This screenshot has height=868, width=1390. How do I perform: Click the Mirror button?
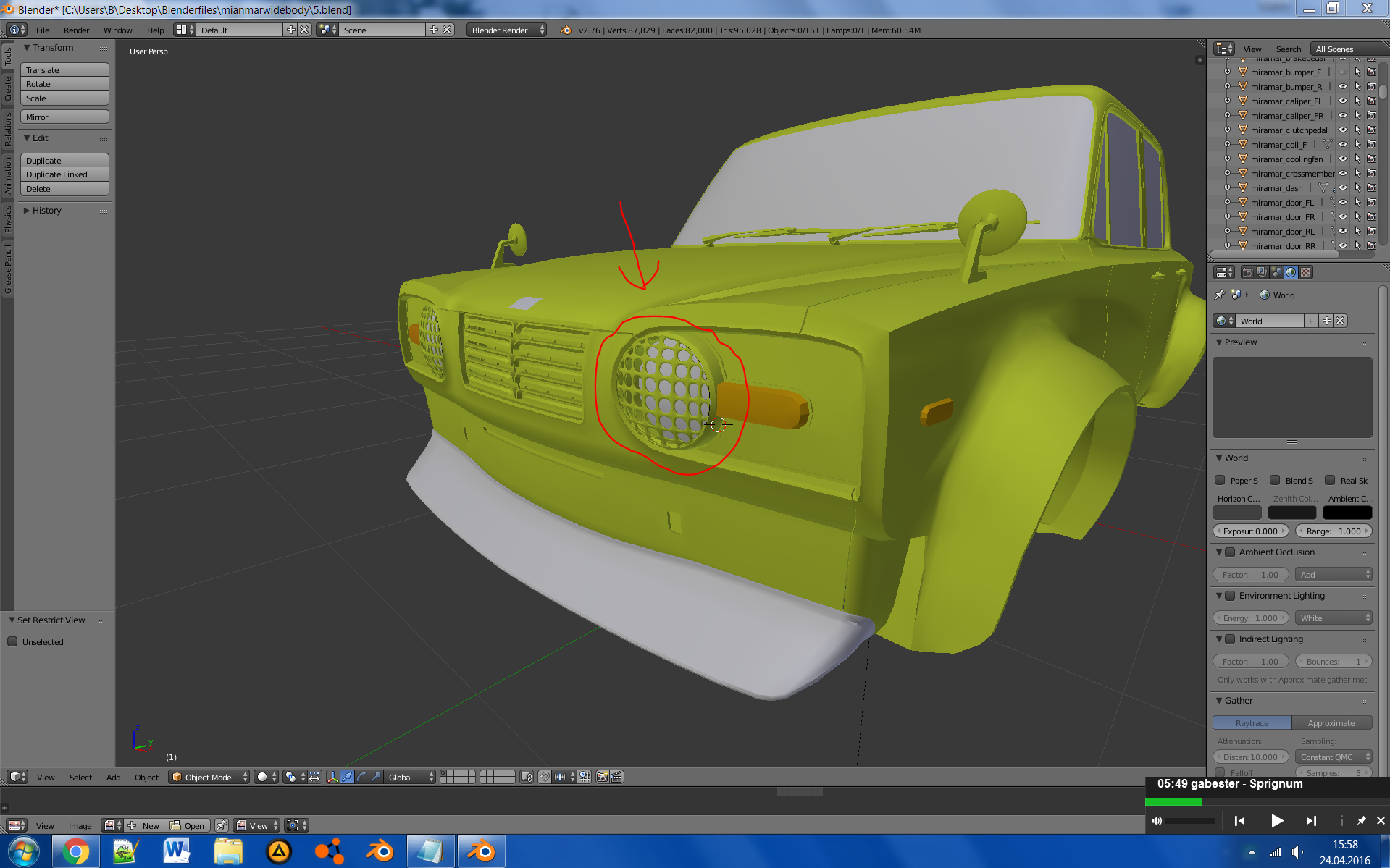[64, 117]
